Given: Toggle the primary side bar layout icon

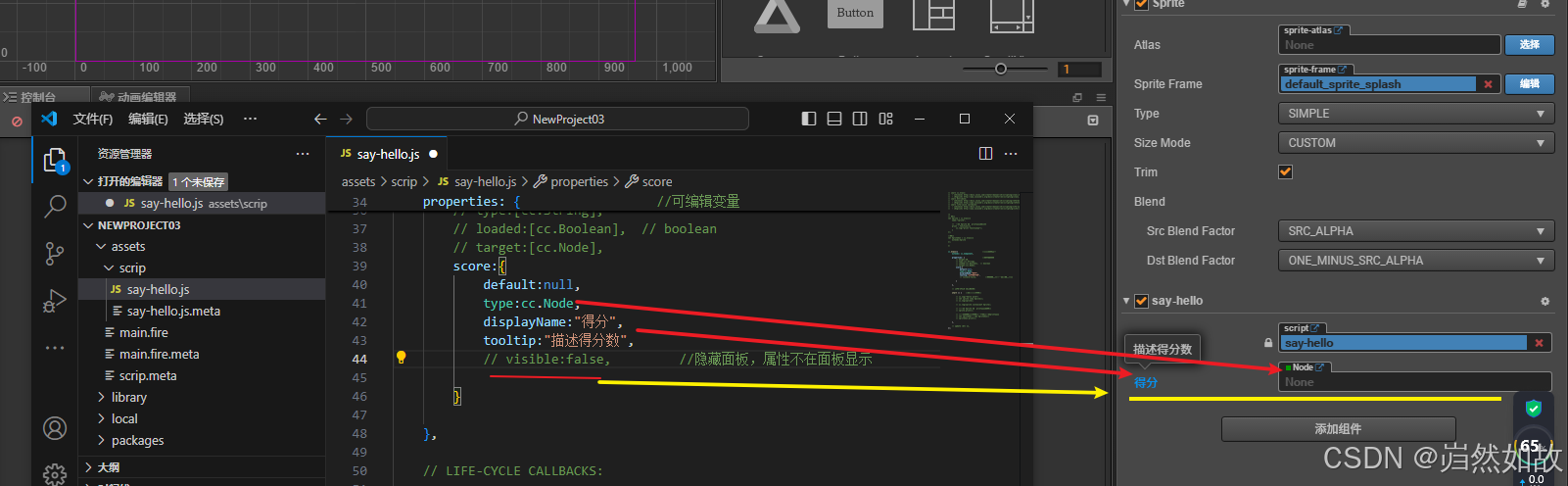Looking at the screenshot, I should 808,119.
